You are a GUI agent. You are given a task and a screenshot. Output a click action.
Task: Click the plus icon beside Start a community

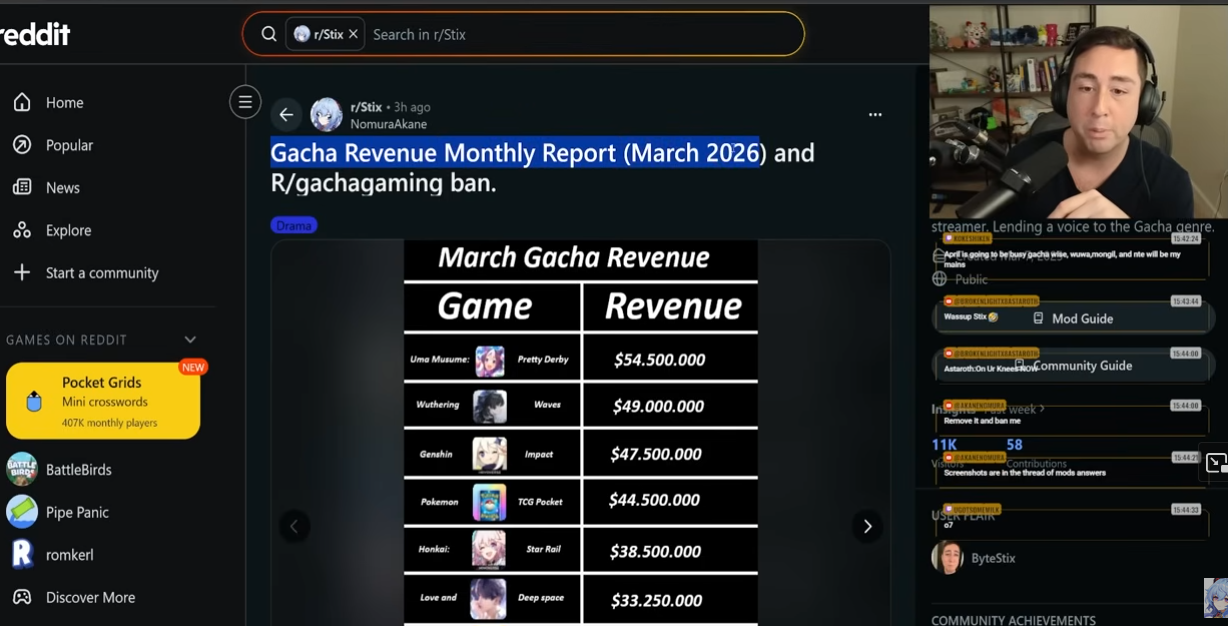coord(22,273)
